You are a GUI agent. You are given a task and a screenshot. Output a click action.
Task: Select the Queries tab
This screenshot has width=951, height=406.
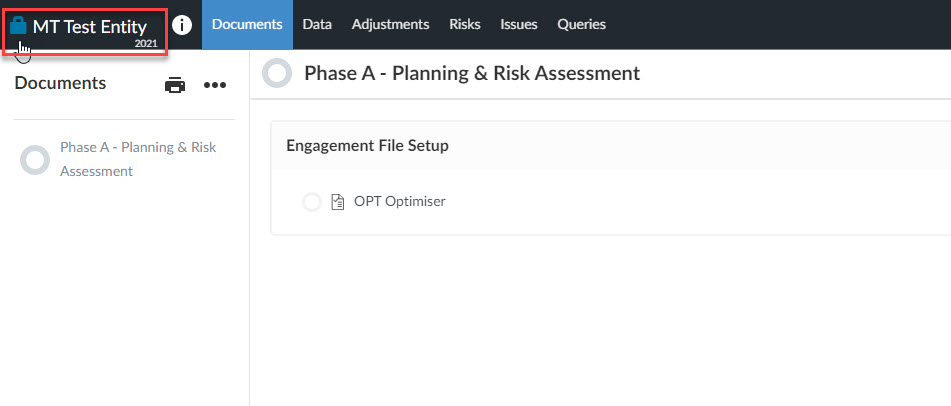pyautogui.click(x=582, y=25)
